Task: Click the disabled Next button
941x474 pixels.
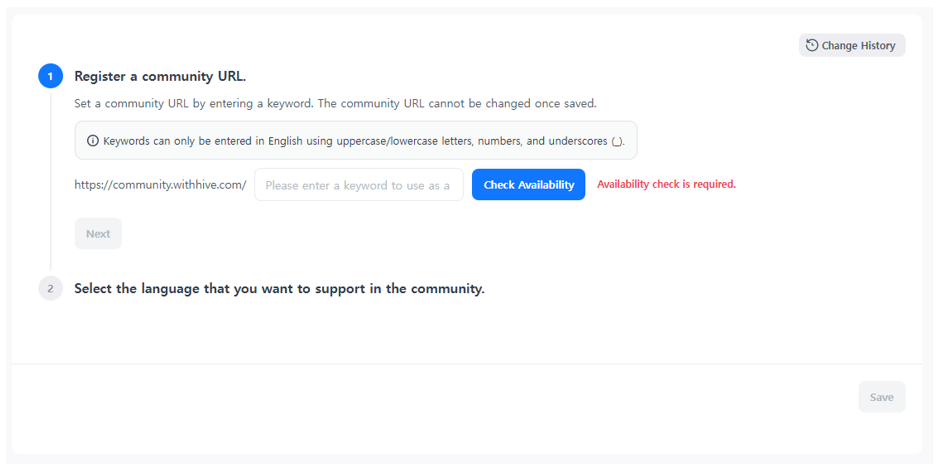Action: click(98, 233)
